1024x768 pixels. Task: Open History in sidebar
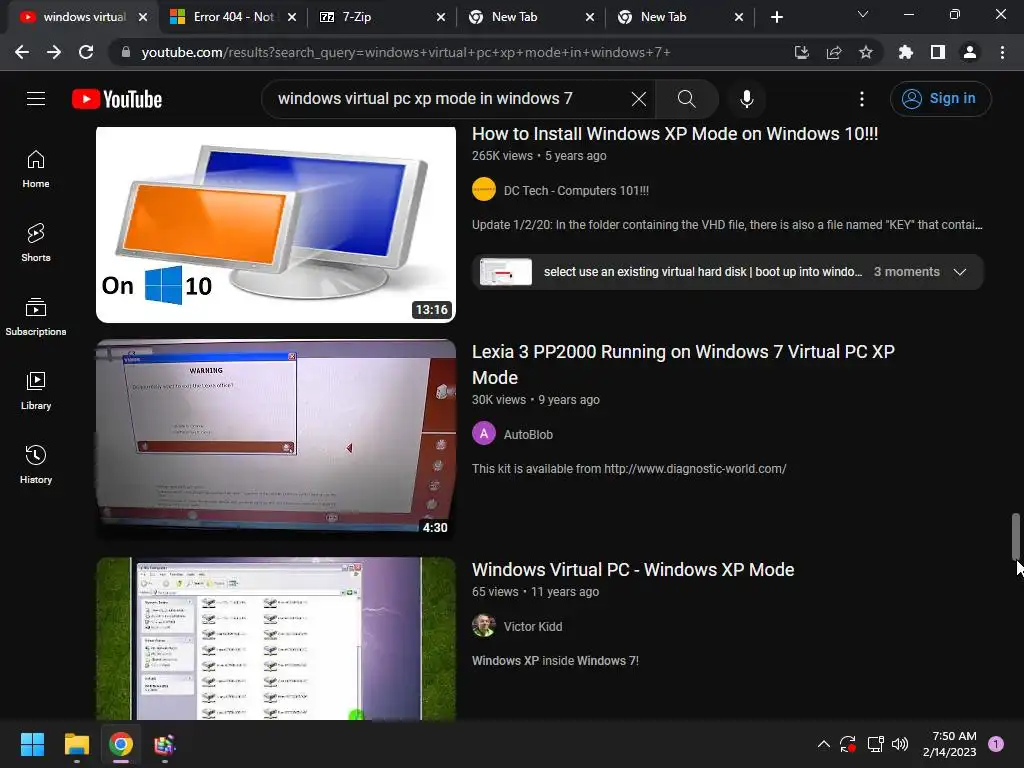click(36, 464)
